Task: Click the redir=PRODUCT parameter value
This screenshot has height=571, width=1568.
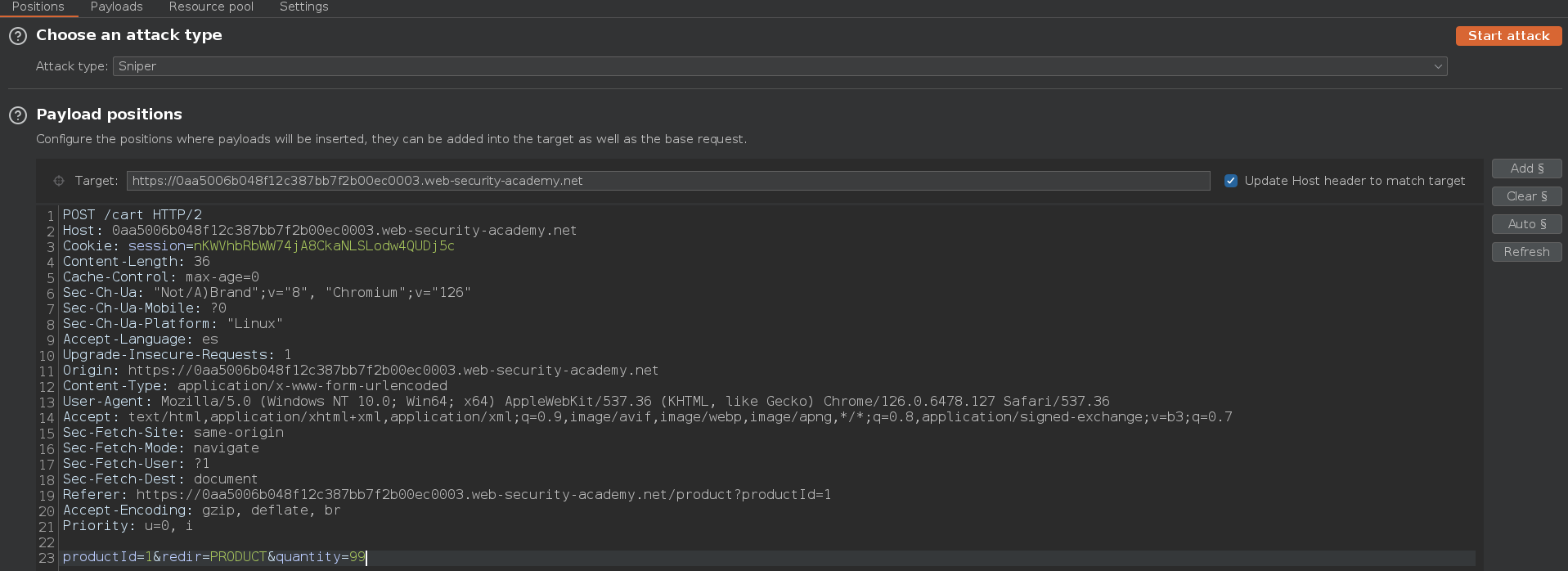Action: pos(238,557)
